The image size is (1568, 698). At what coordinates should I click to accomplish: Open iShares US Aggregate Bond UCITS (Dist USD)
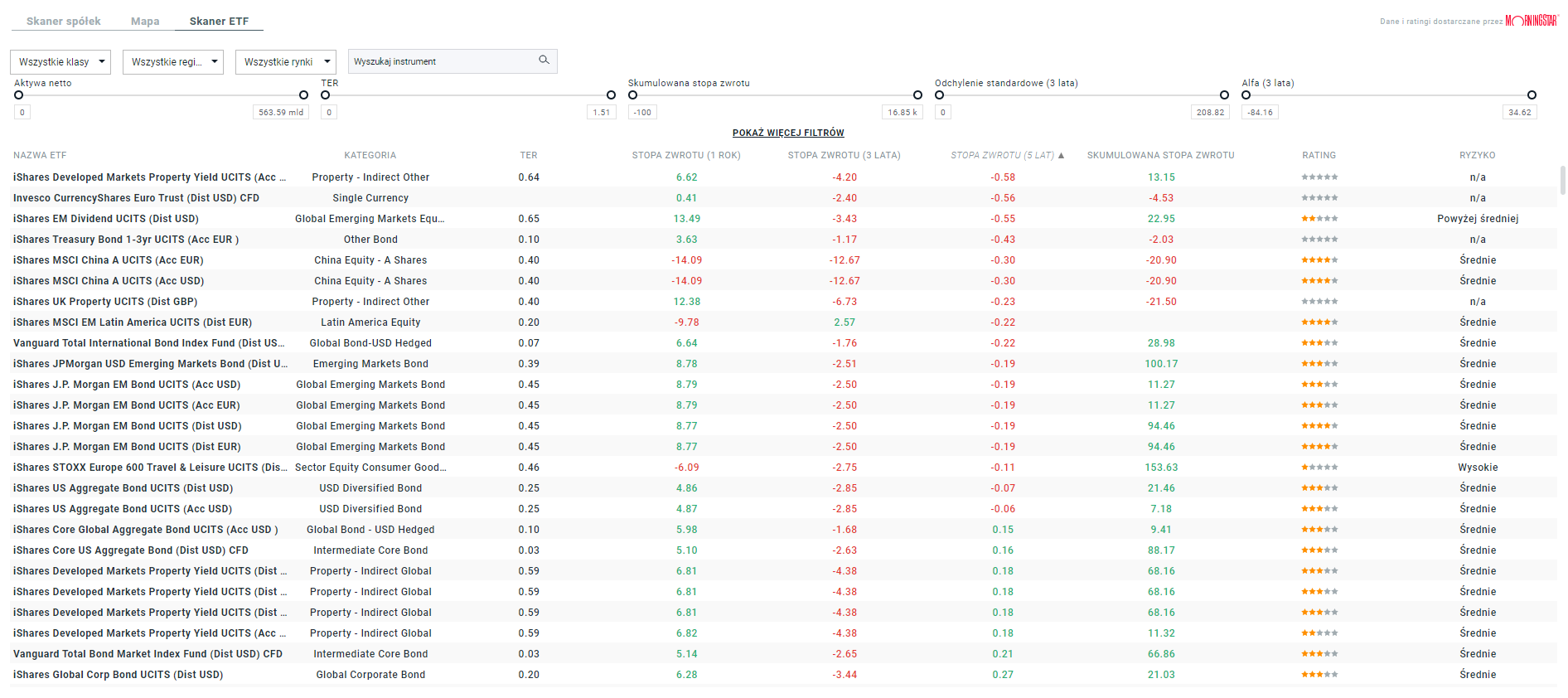click(x=123, y=488)
